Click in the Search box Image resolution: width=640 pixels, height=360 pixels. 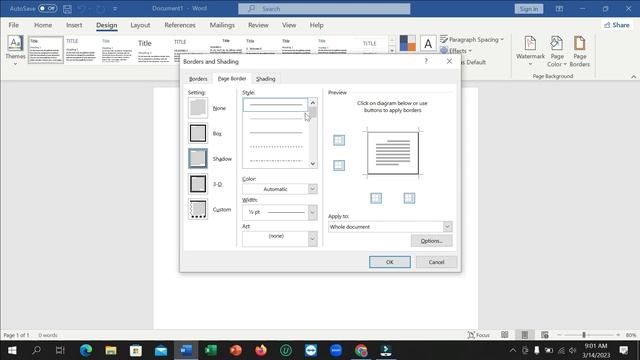324,9
